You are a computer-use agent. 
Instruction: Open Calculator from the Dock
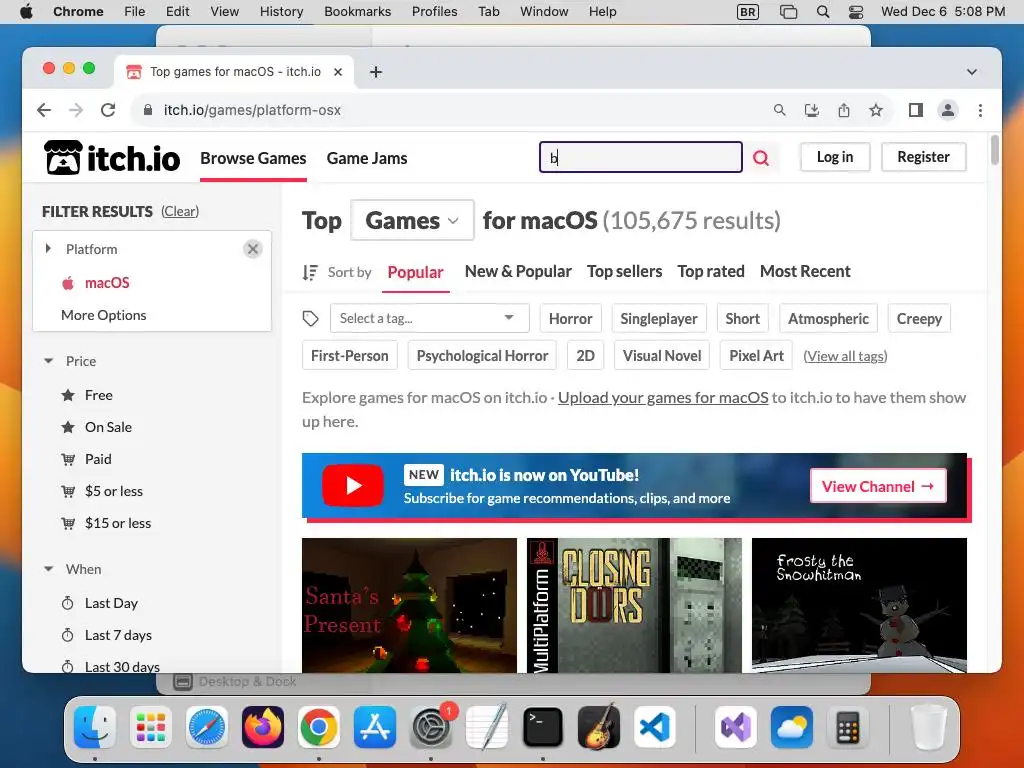pyautogui.click(x=848, y=727)
